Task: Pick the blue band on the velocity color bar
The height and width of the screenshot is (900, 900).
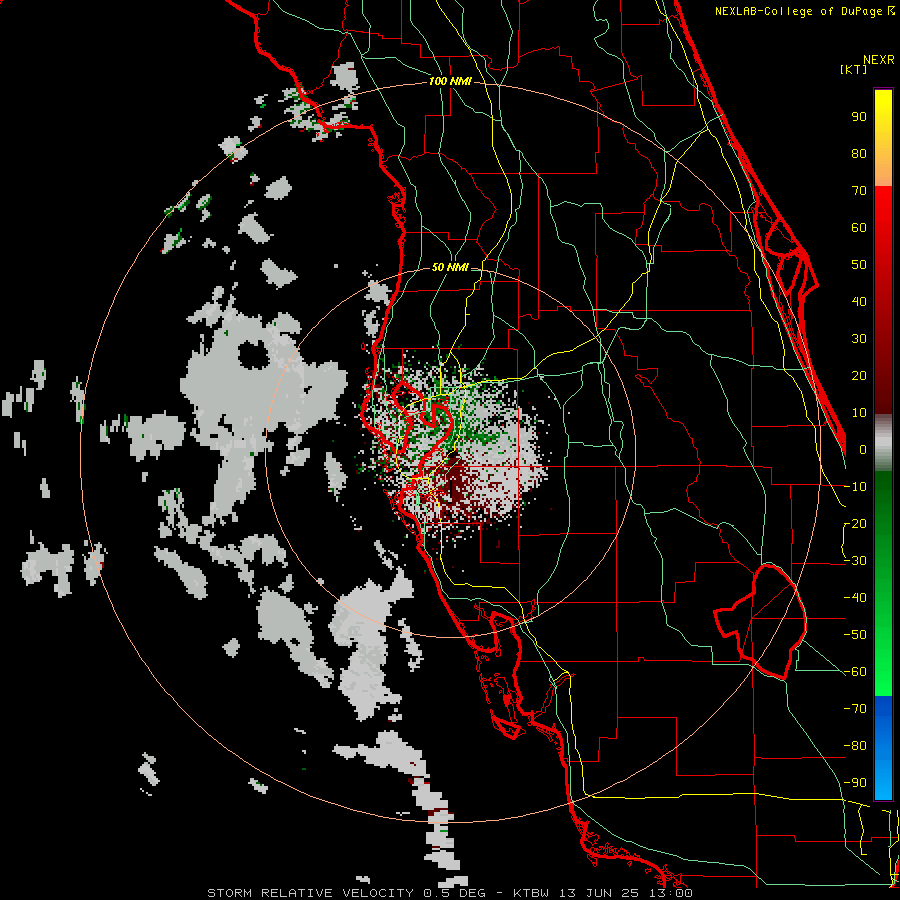Action: click(x=883, y=748)
